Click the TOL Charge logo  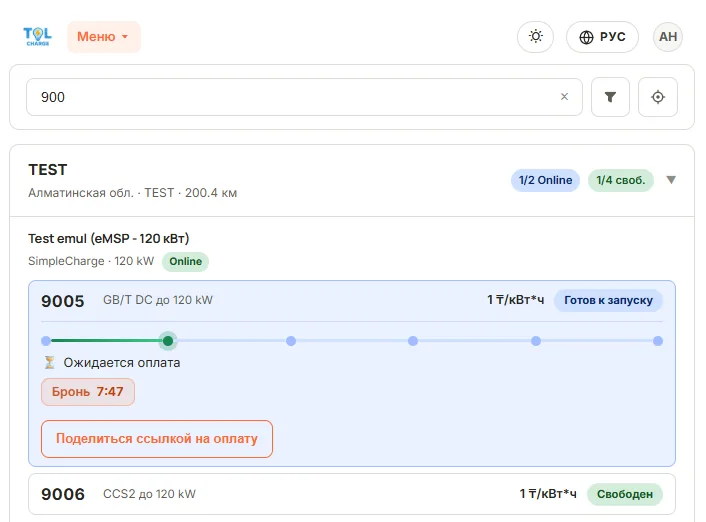click(37, 36)
